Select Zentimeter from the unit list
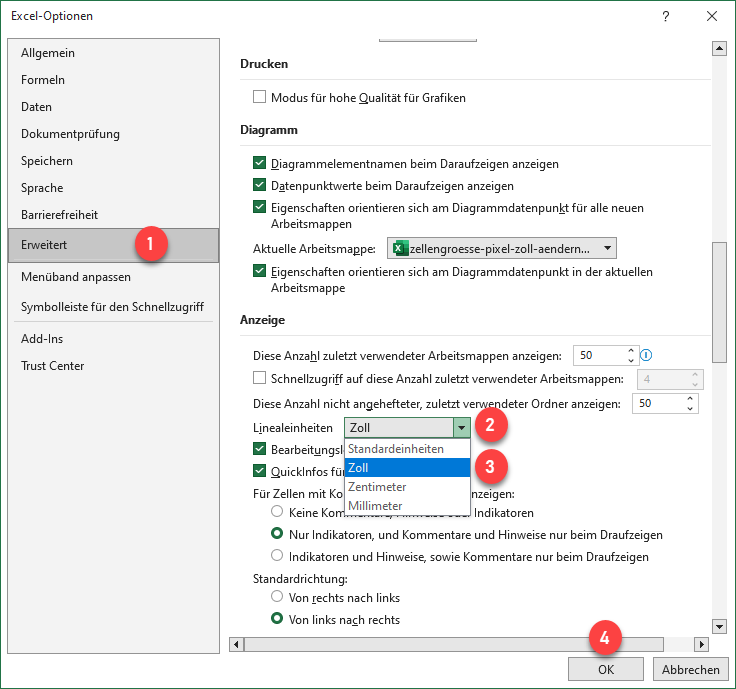This screenshot has width=736, height=689. pyautogui.click(x=407, y=487)
